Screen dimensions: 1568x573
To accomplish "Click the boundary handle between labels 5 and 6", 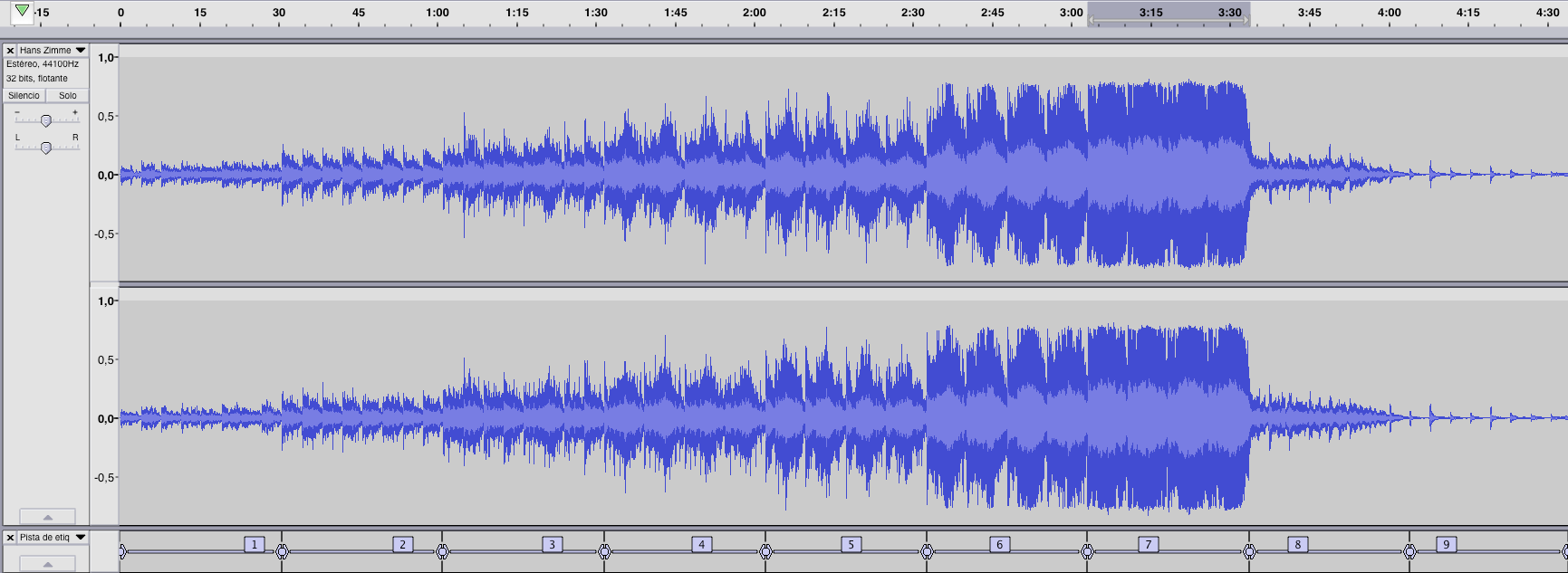I will point(927,551).
